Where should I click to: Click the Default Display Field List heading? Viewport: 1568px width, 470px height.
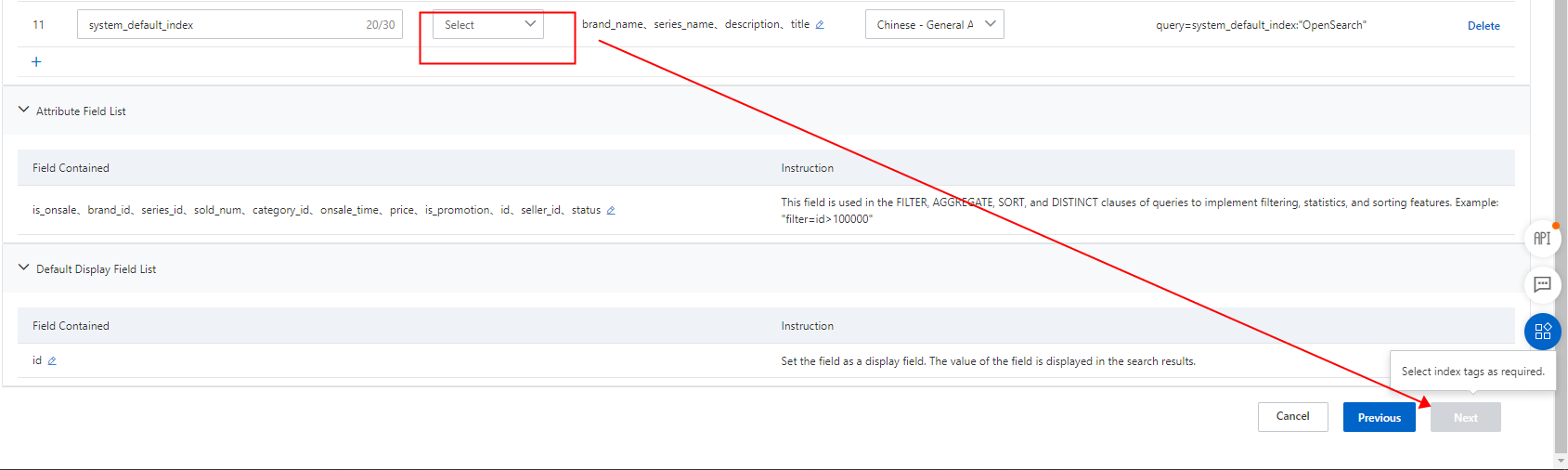[96, 268]
